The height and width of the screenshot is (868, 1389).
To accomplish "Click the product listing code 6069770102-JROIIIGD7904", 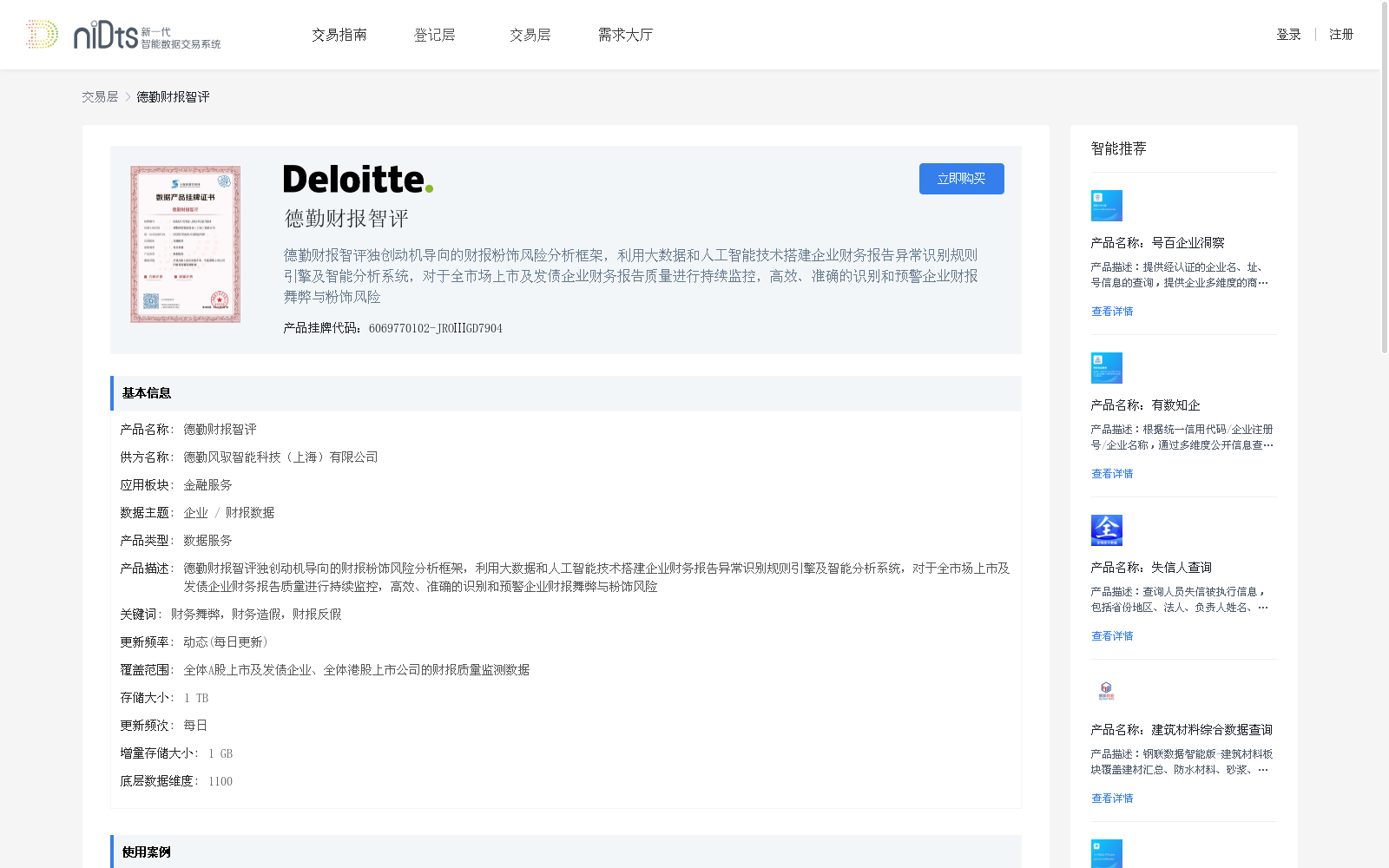I will click(436, 328).
